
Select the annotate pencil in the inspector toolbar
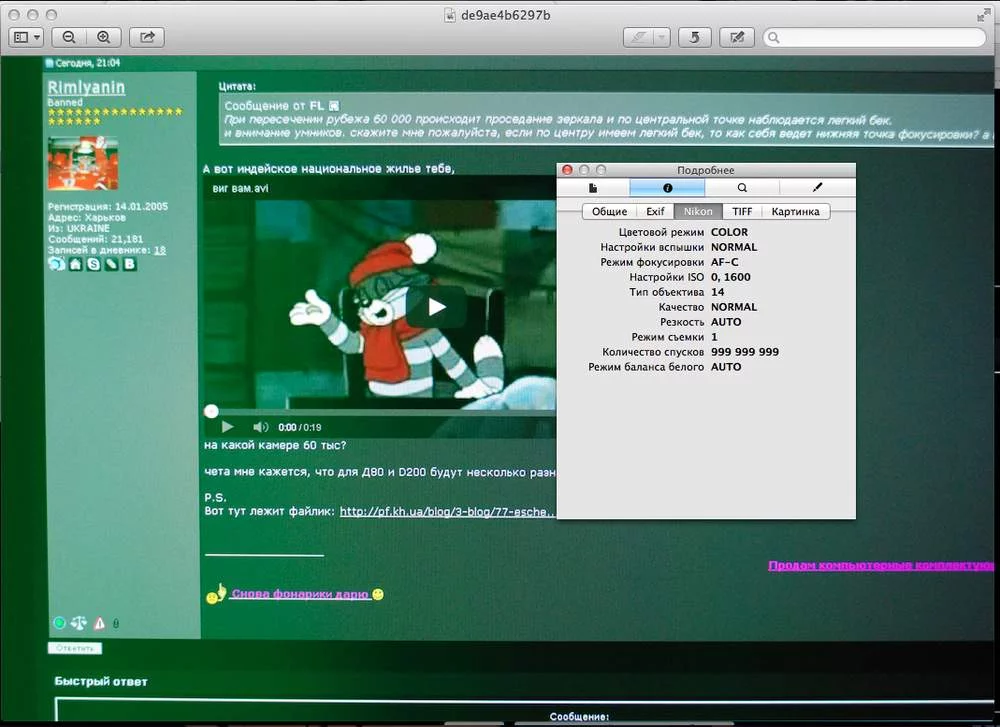click(x=817, y=187)
